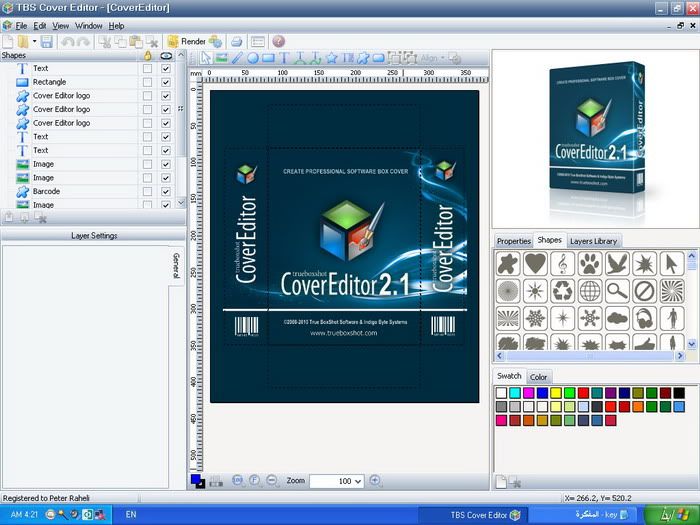Select the arrow pointer tool
The image size is (700, 525).
pyautogui.click(x=205, y=58)
